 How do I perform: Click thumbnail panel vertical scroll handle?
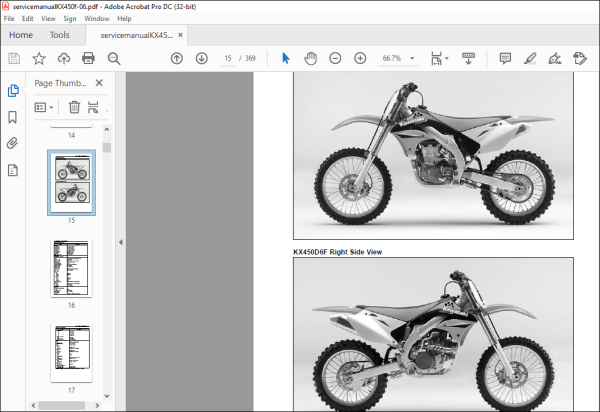[x=107, y=147]
